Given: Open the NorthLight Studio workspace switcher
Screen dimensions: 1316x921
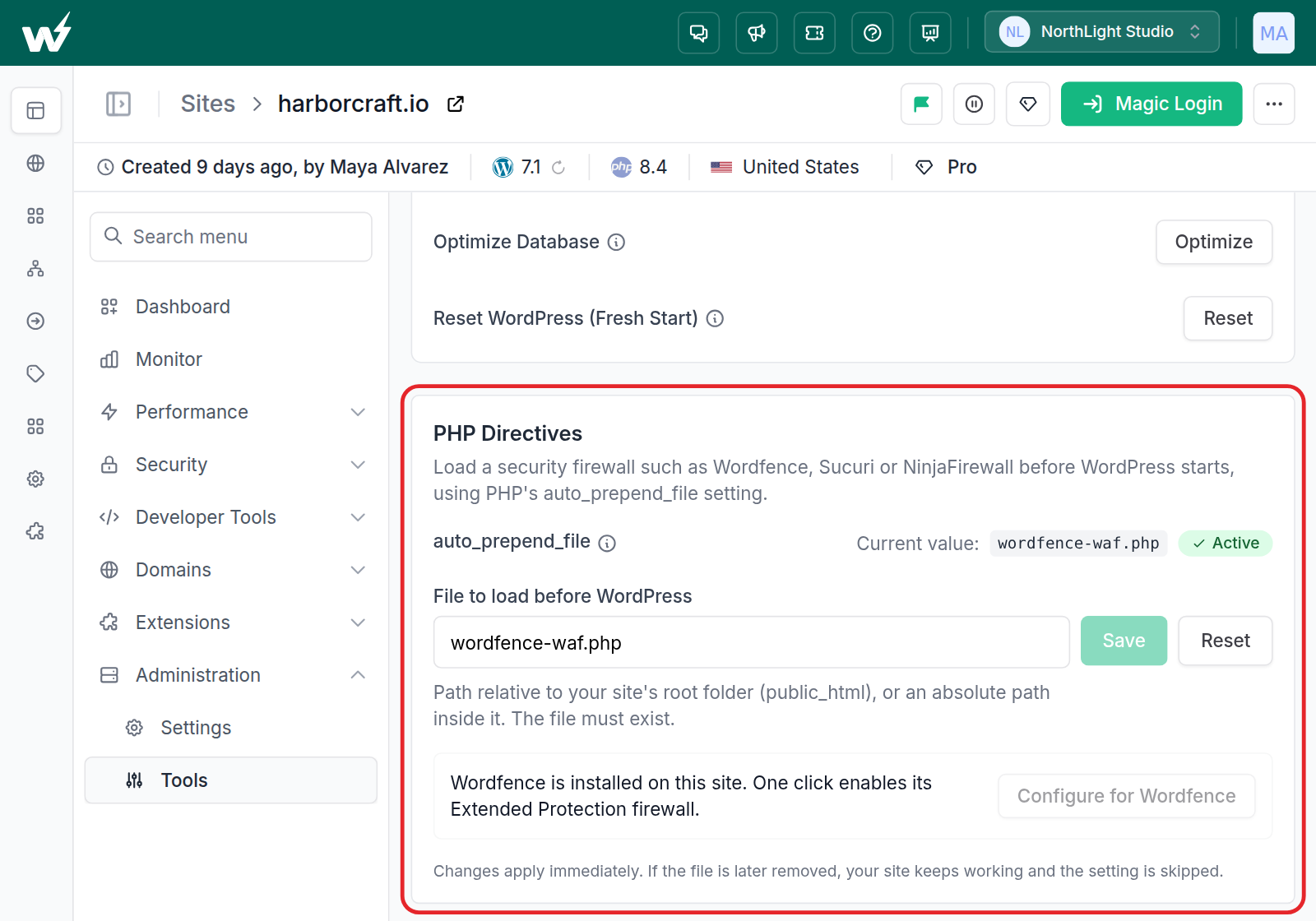Looking at the screenshot, I should [1101, 32].
